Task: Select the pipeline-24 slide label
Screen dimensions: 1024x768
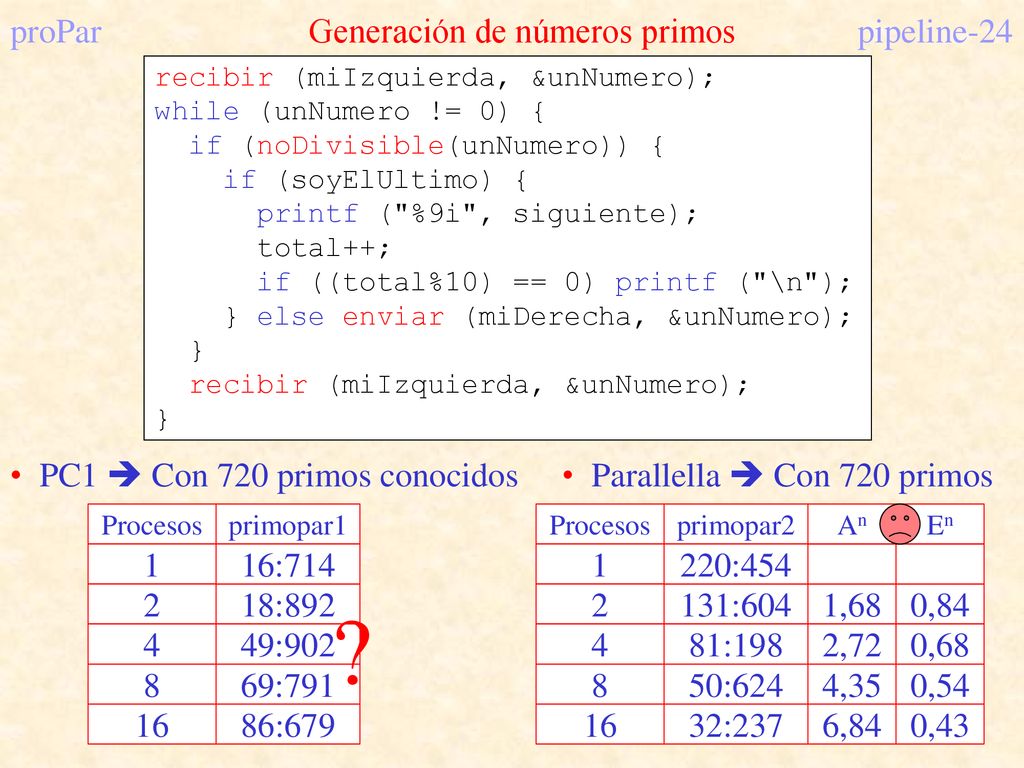Action: tap(935, 32)
